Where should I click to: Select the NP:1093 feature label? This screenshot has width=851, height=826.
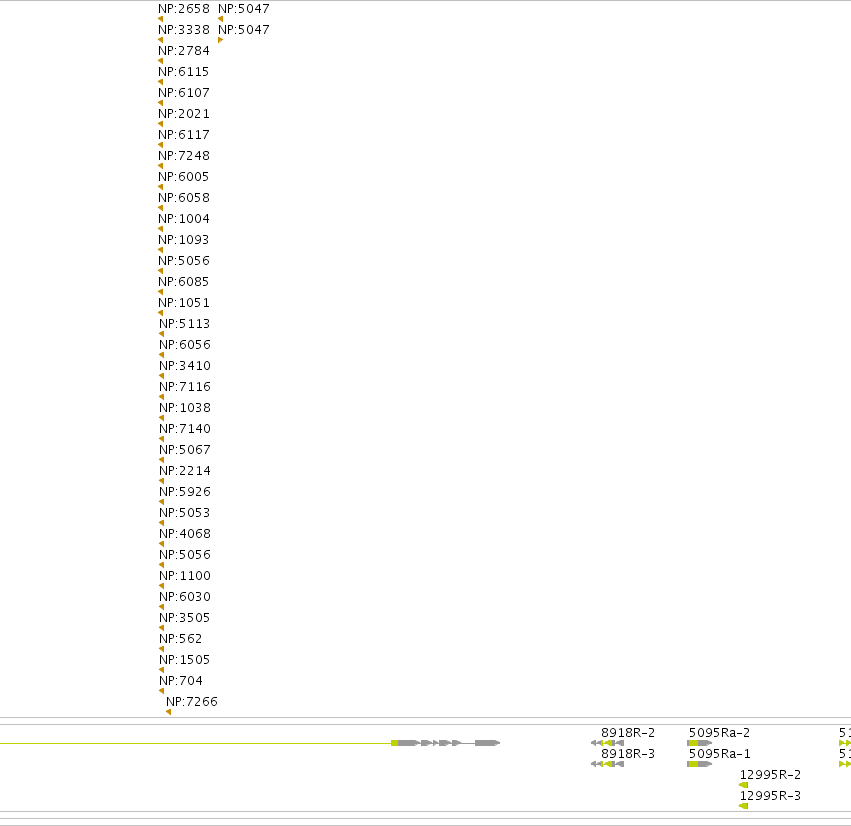(x=183, y=240)
